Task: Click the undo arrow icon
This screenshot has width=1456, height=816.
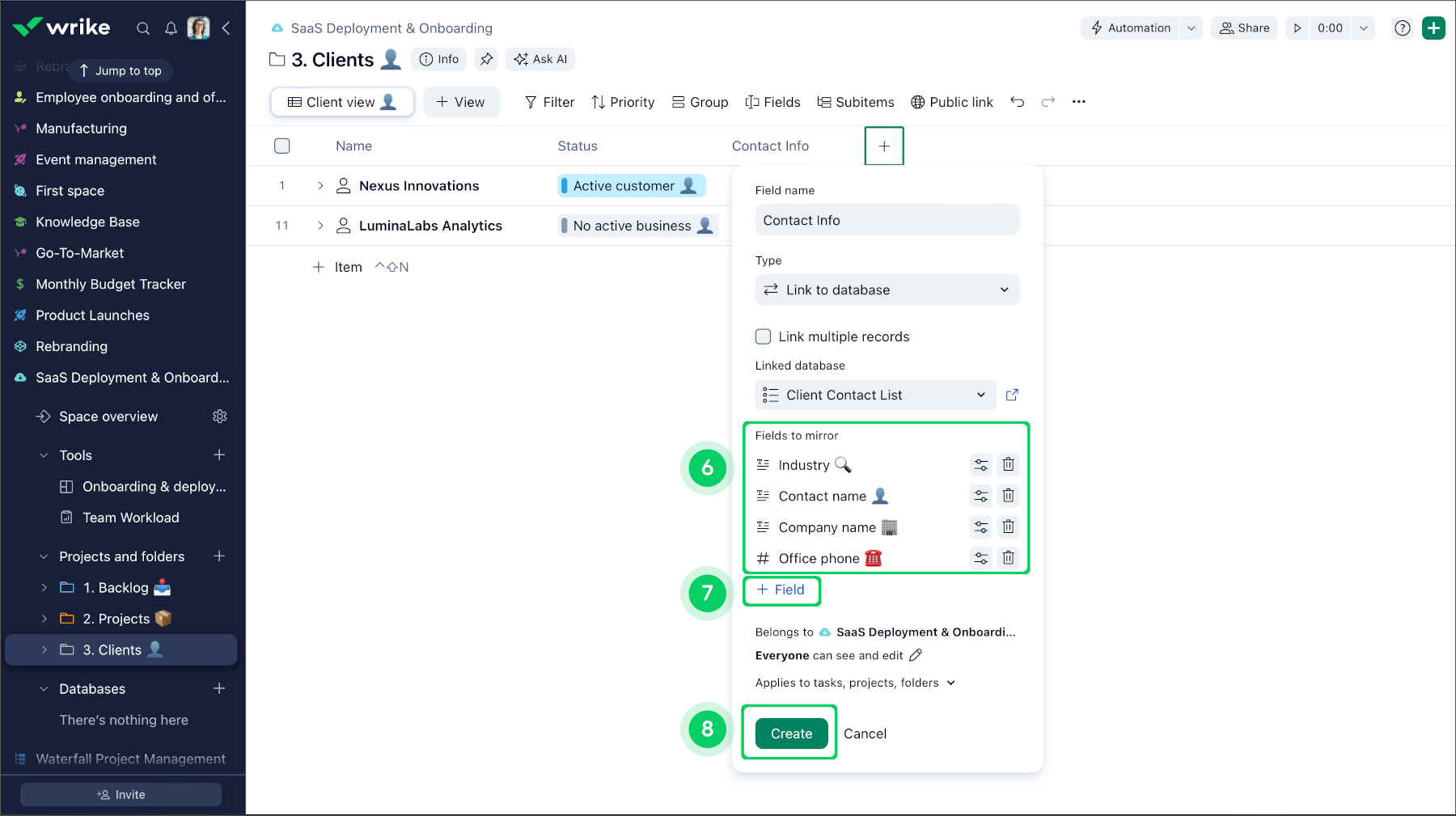Action: point(1017,102)
